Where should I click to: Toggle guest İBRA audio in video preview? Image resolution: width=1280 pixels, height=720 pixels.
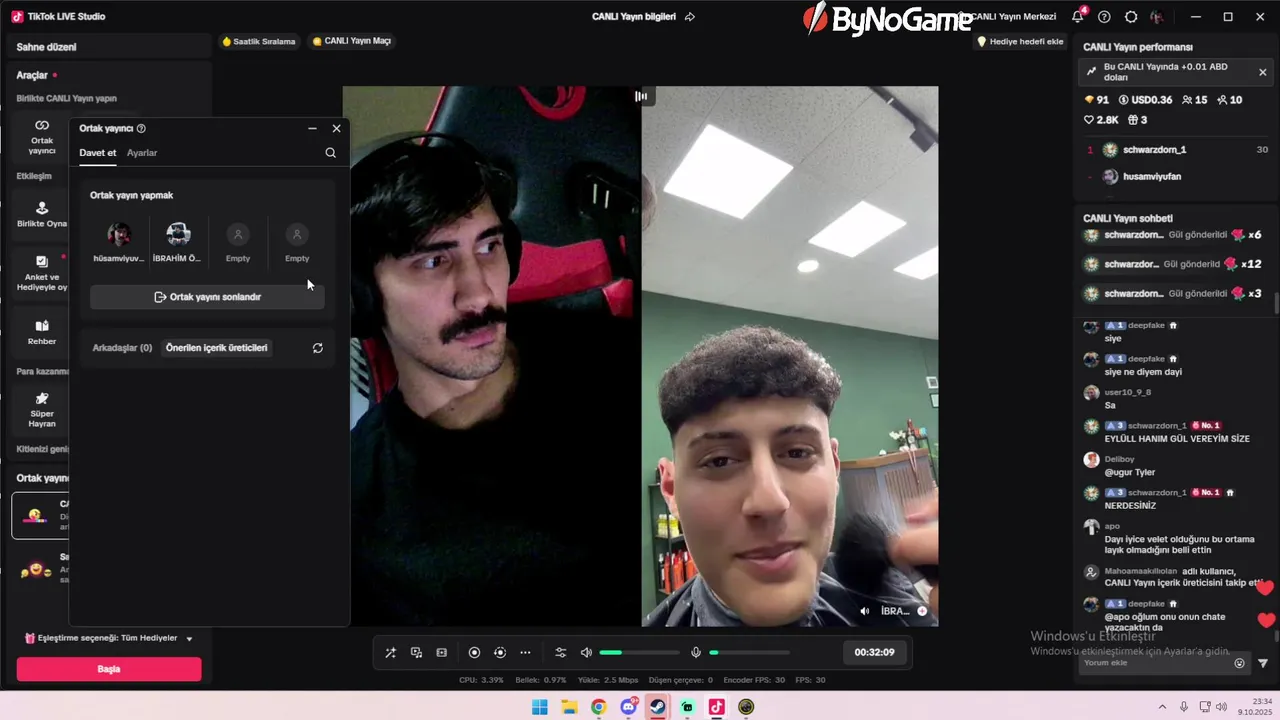point(865,611)
